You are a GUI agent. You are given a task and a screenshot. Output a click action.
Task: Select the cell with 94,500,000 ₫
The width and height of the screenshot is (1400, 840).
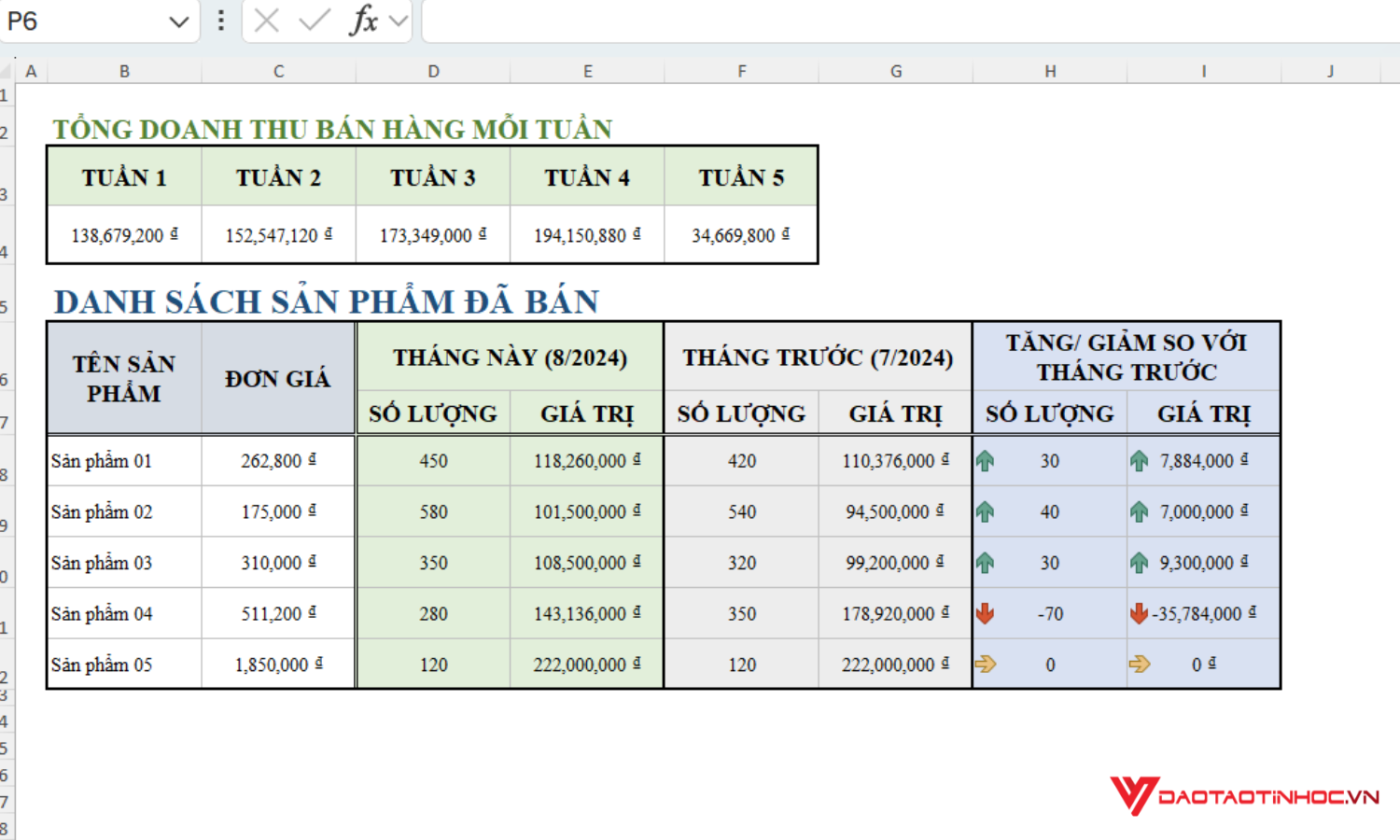pyautogui.click(x=896, y=512)
